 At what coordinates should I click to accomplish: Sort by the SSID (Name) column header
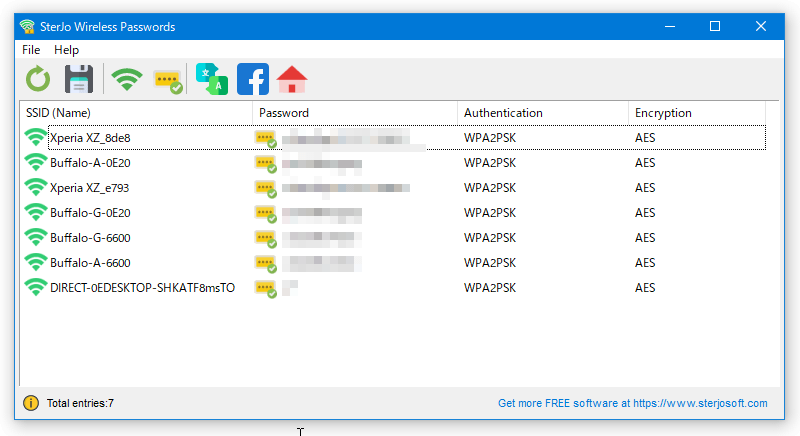[x=136, y=113]
